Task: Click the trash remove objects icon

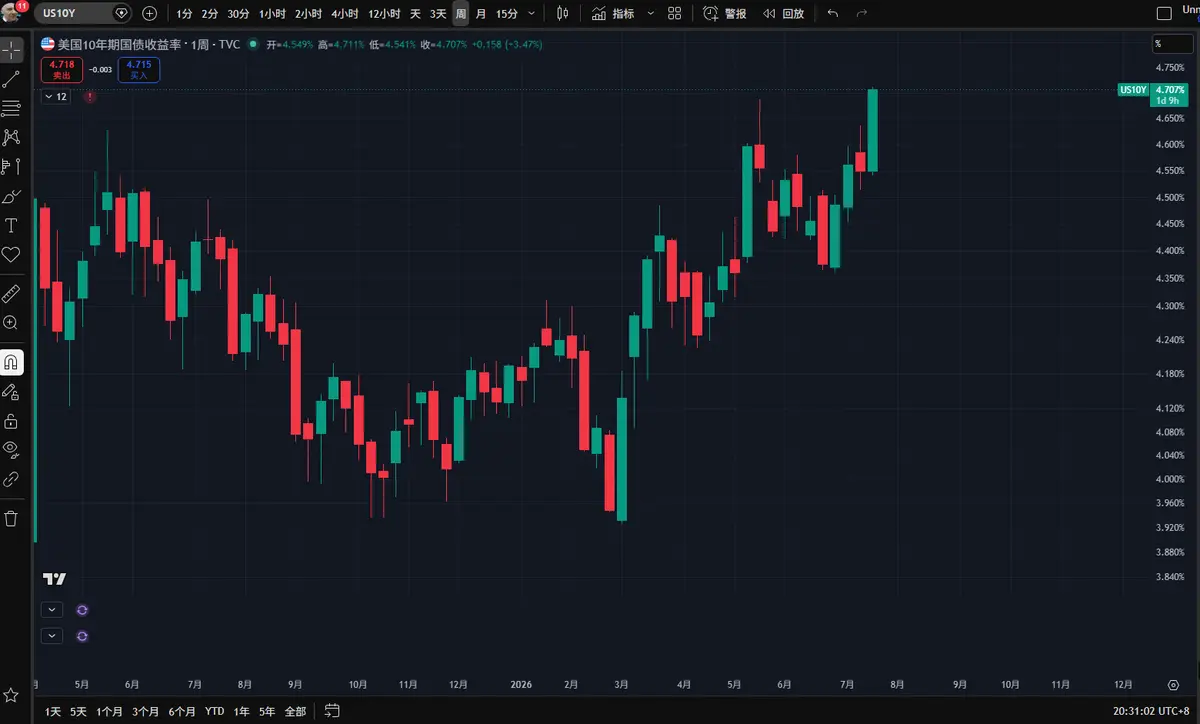Action: click(x=11, y=518)
